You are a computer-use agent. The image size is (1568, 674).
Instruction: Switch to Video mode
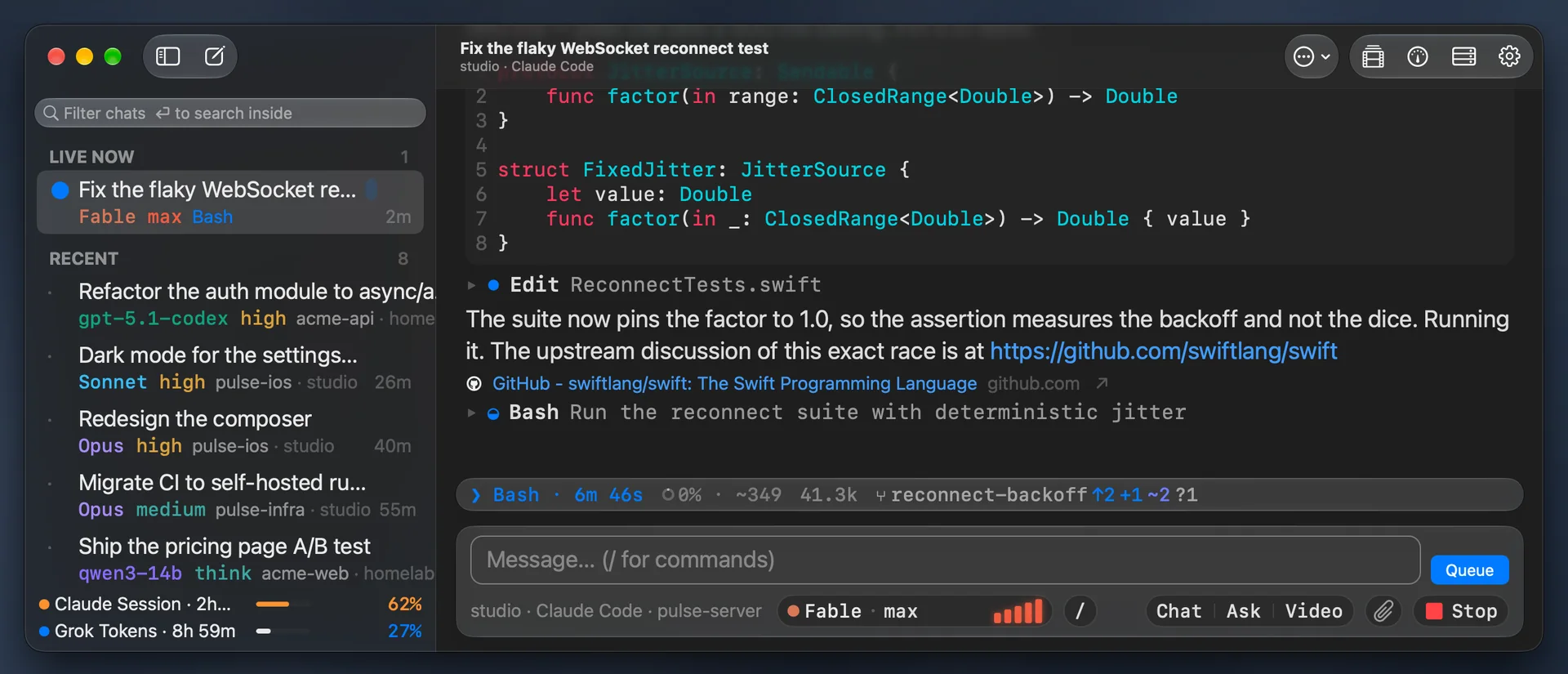point(1313,611)
